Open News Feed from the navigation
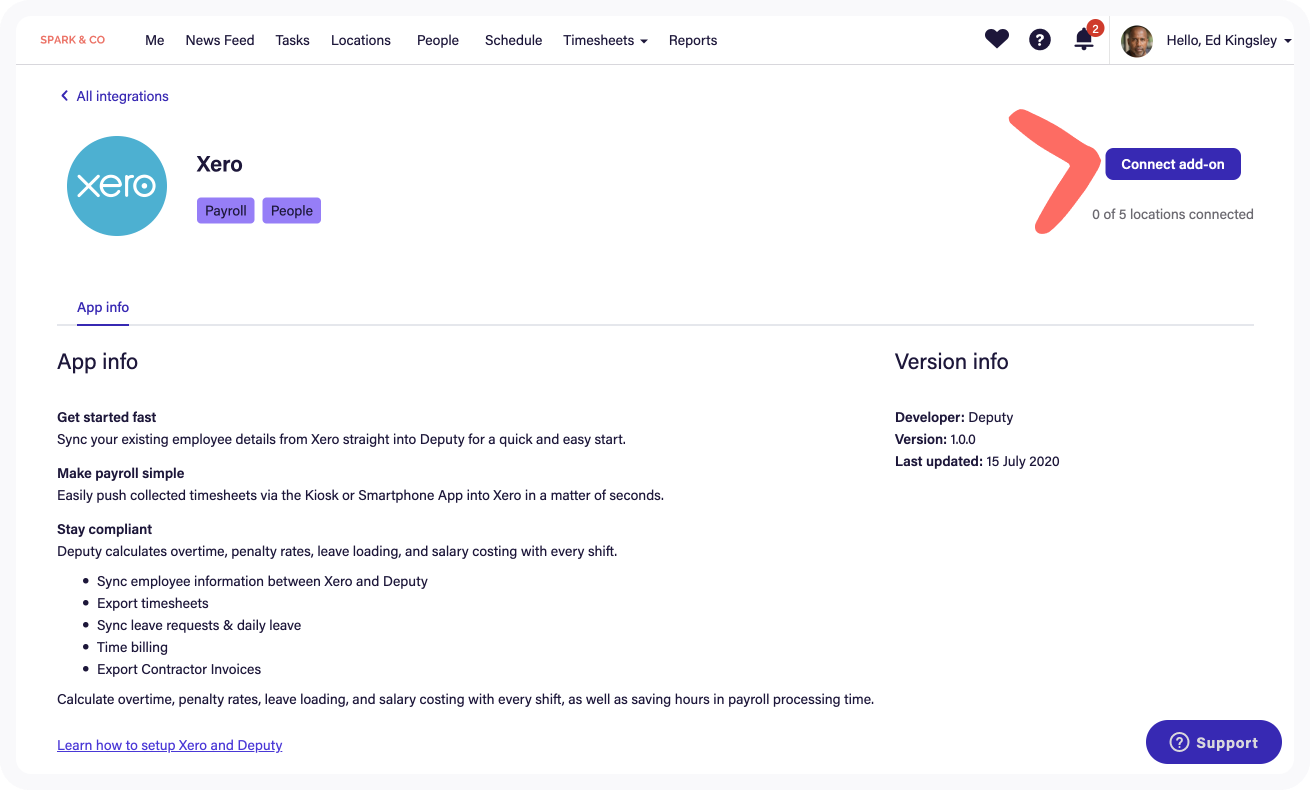1310x790 pixels. pyautogui.click(x=219, y=40)
